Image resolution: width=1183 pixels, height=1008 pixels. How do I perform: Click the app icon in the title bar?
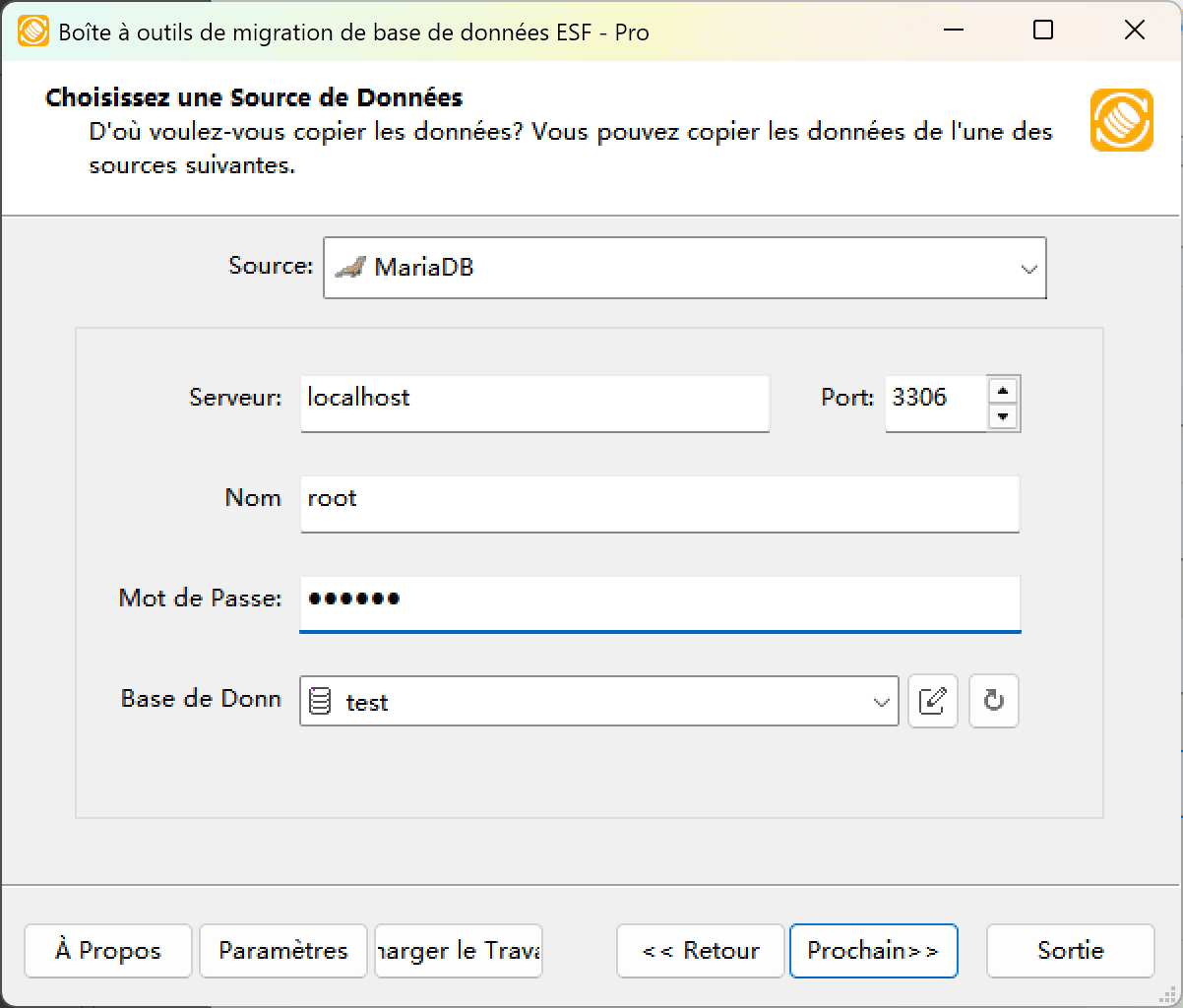pyautogui.click(x=32, y=31)
